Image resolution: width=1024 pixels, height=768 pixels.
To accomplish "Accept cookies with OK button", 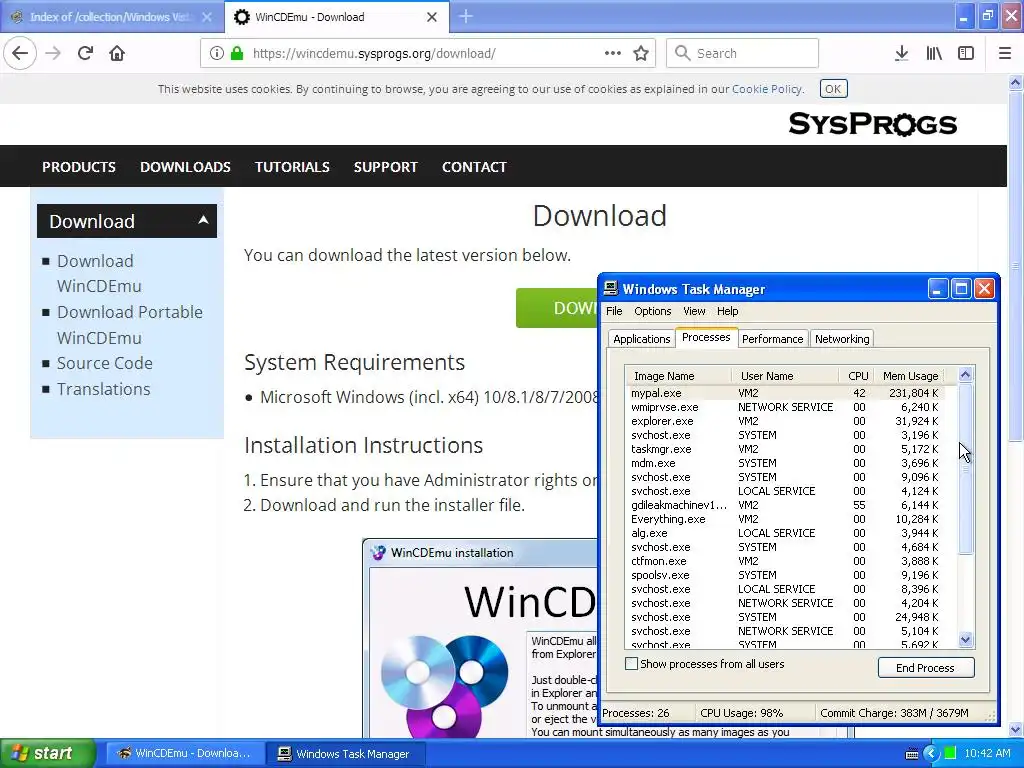I will click(x=833, y=89).
